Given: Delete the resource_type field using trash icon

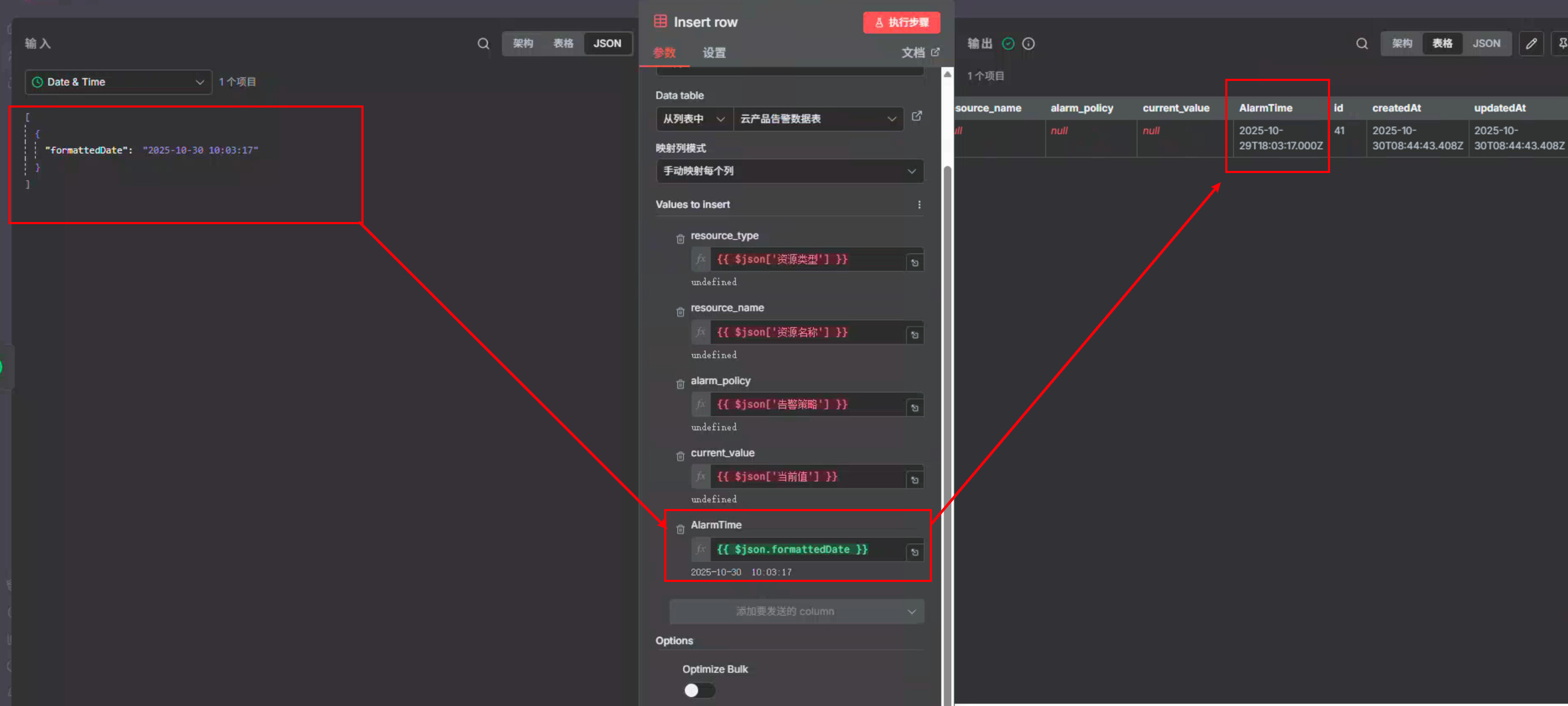Looking at the screenshot, I should [x=680, y=239].
